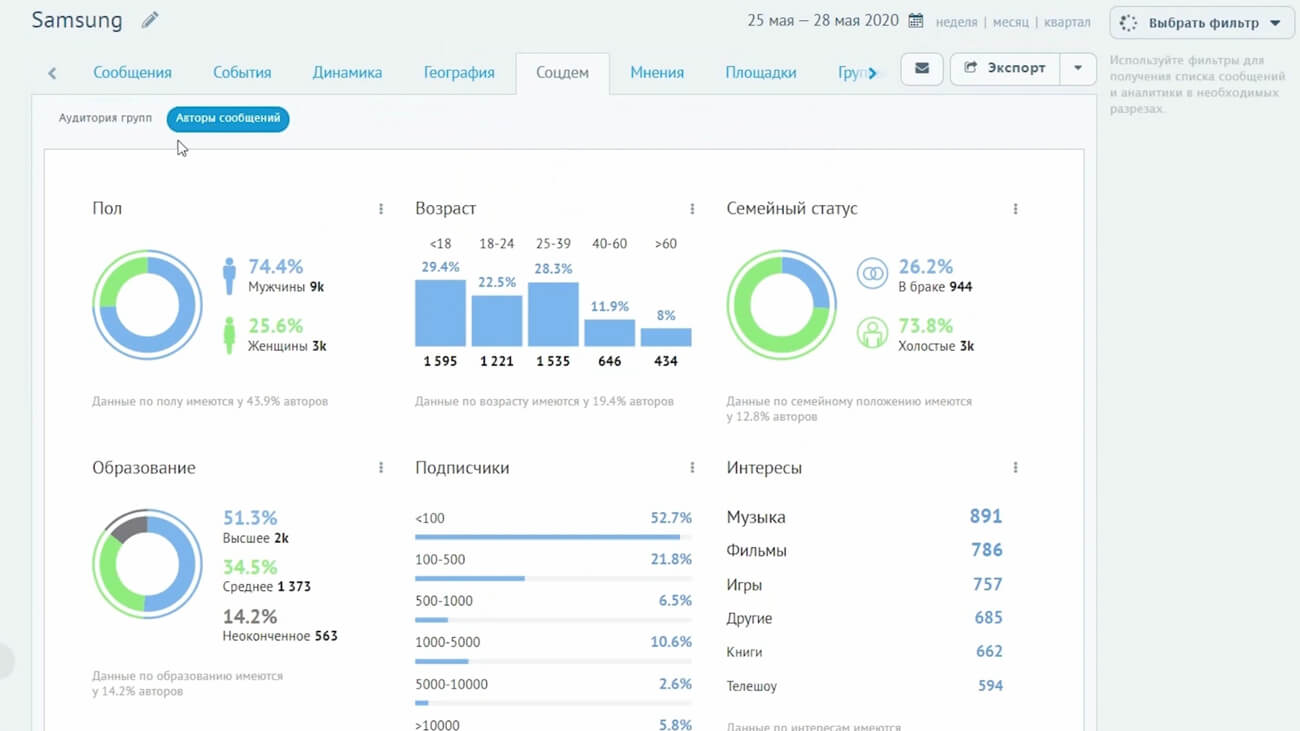Click the <18 age bar in chart
The height and width of the screenshot is (731, 1300).
440,313
